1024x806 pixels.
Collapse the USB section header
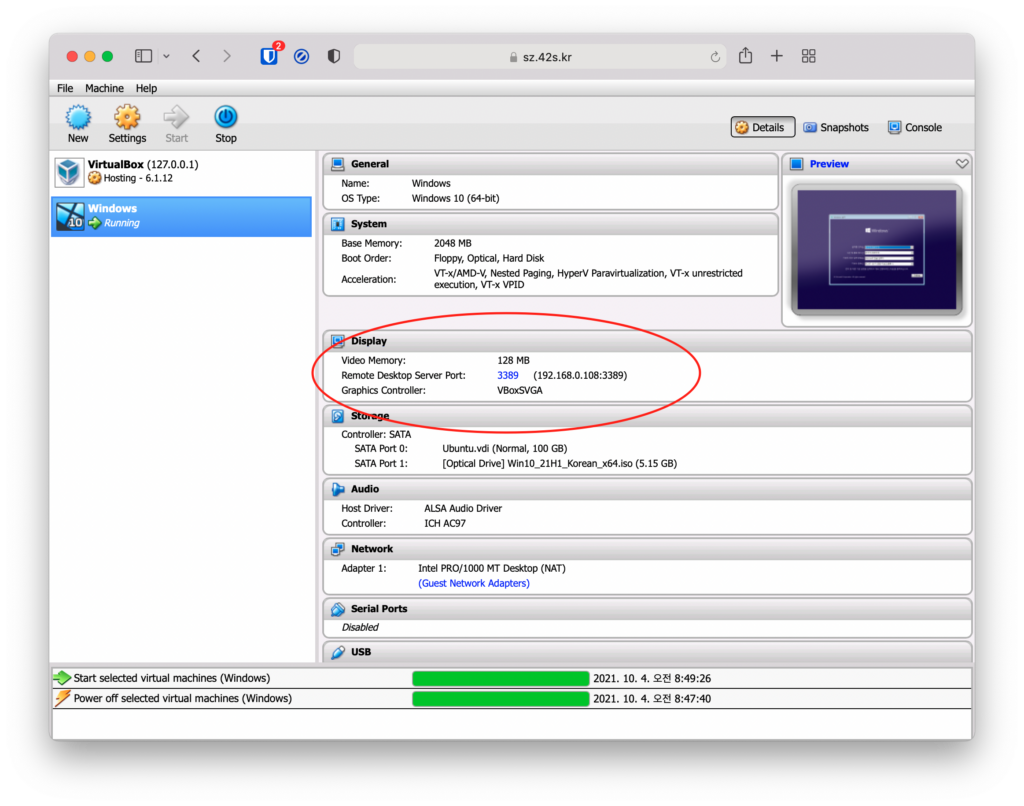point(647,653)
